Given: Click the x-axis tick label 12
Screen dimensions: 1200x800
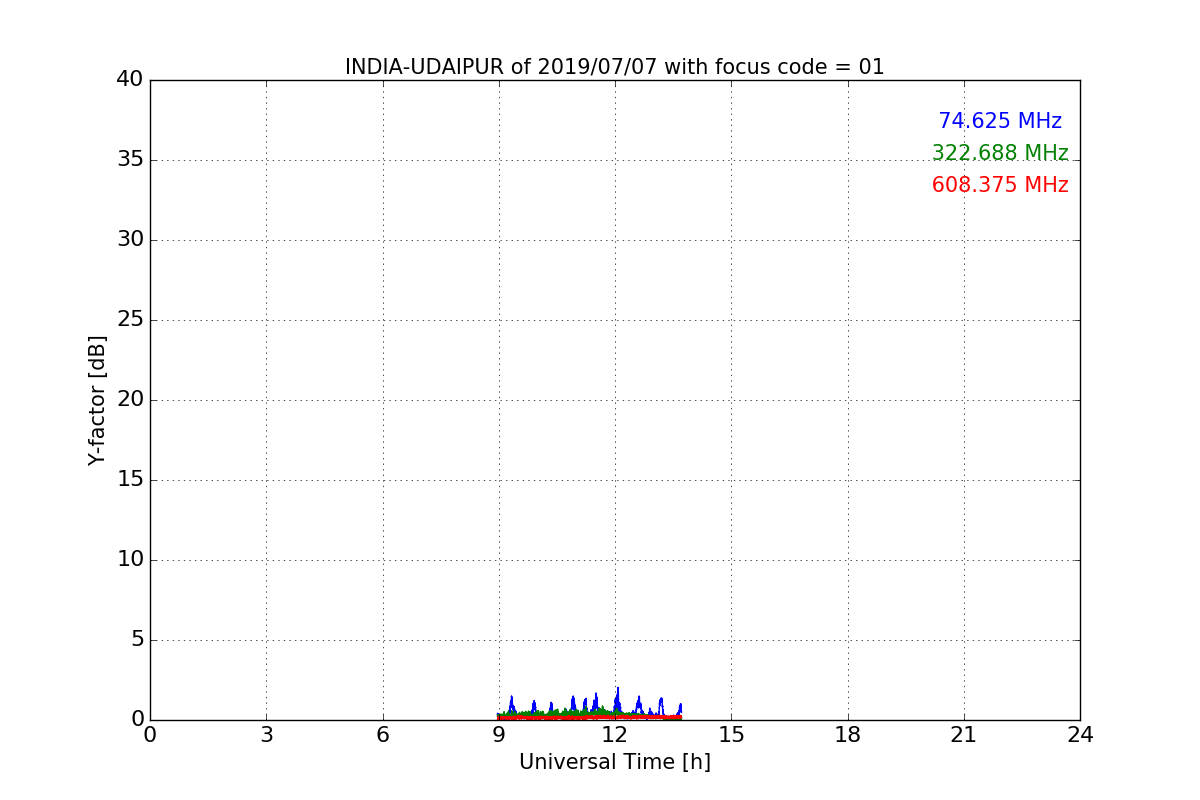Looking at the screenshot, I should point(615,735).
